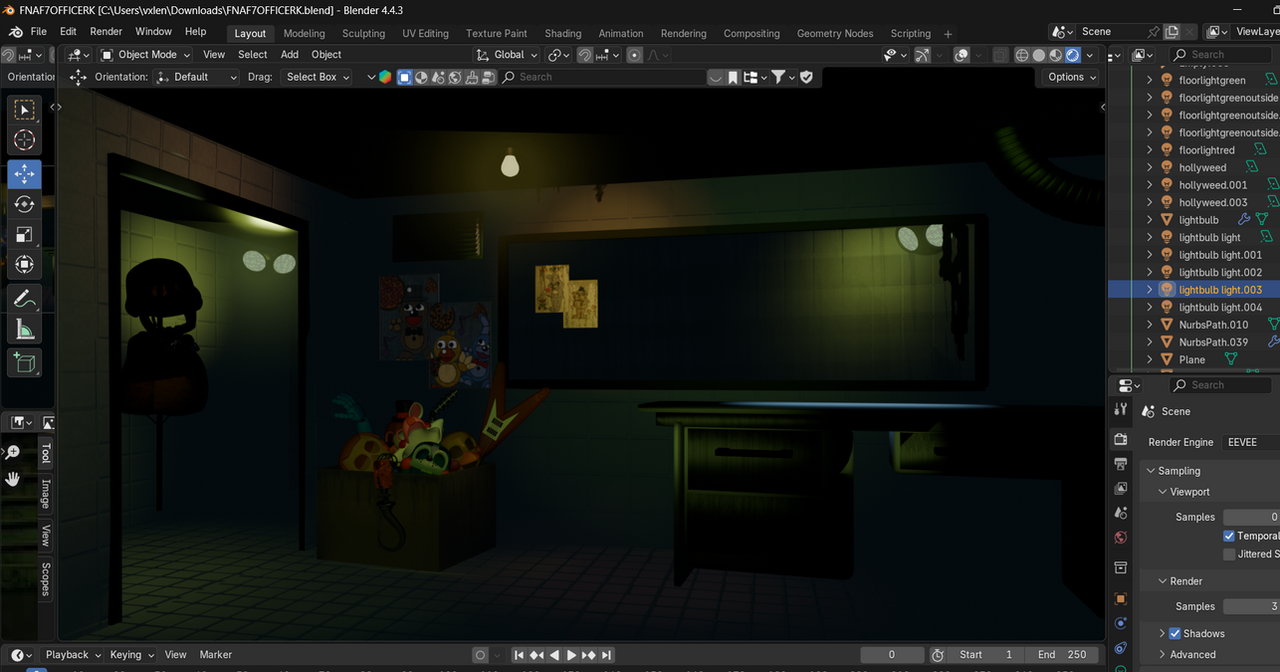The width and height of the screenshot is (1280, 672).
Task: Open the Tool properties tab icon
Action: (1121, 410)
